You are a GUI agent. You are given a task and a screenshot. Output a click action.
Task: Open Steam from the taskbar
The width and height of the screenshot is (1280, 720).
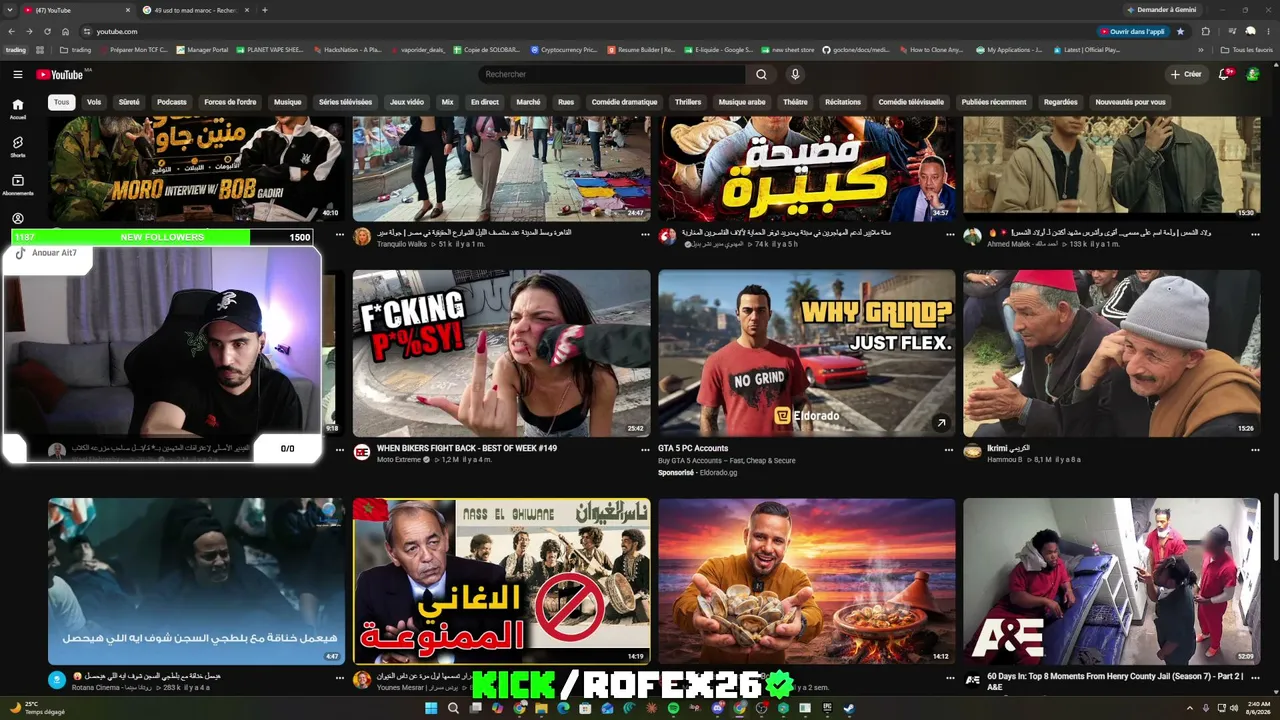[849, 708]
